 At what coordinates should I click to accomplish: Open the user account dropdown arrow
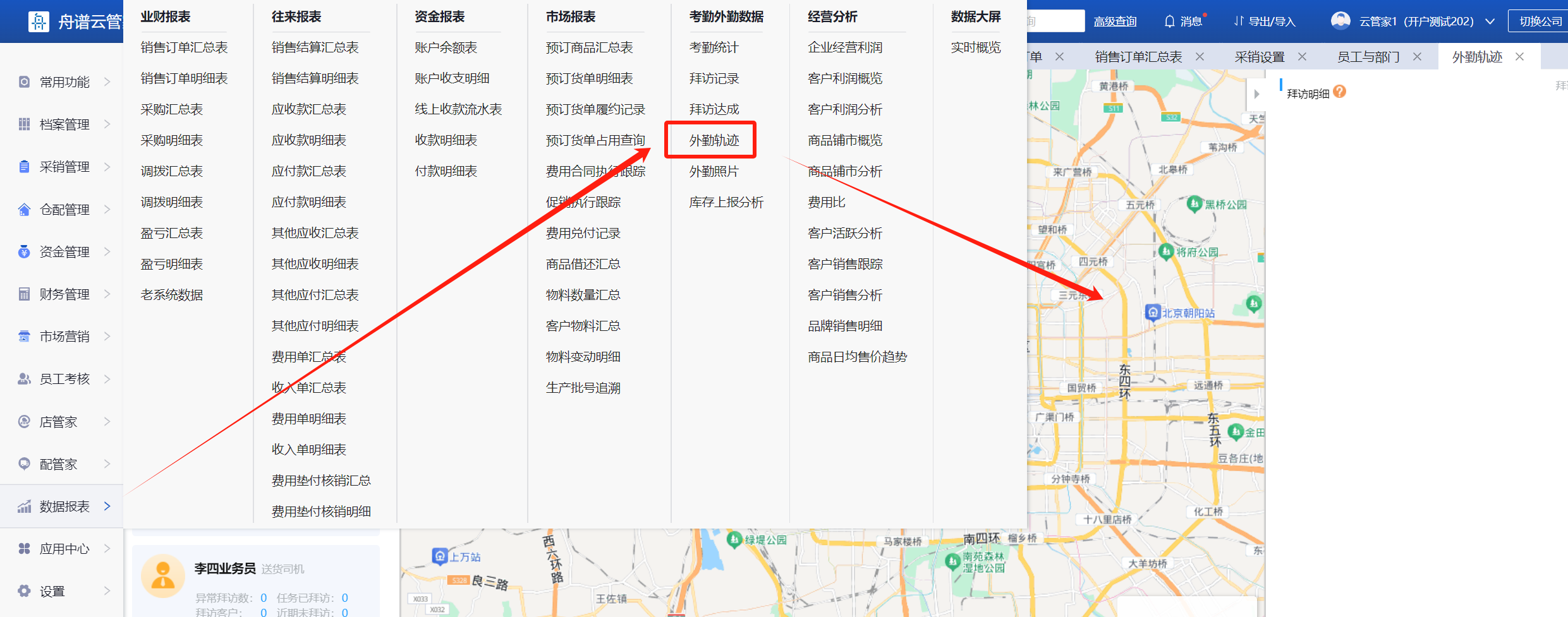(x=1490, y=21)
